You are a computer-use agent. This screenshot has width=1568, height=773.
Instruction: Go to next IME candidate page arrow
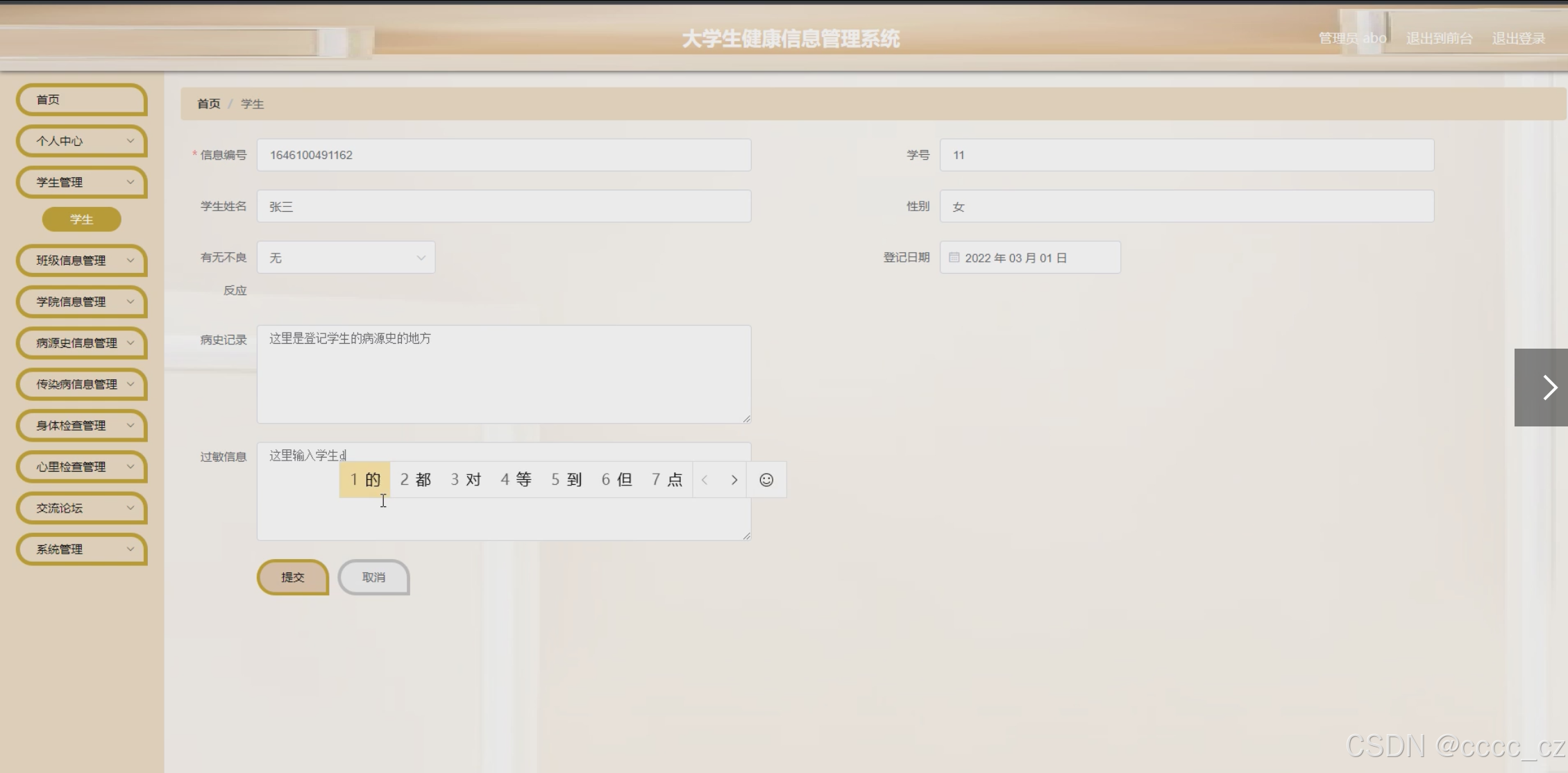click(x=734, y=480)
